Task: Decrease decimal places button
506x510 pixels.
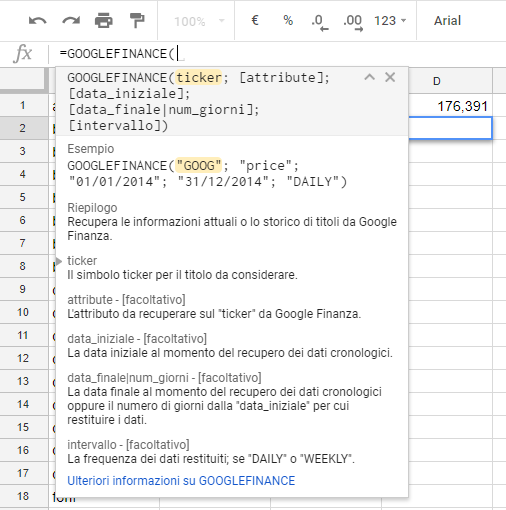Action: 320,22
